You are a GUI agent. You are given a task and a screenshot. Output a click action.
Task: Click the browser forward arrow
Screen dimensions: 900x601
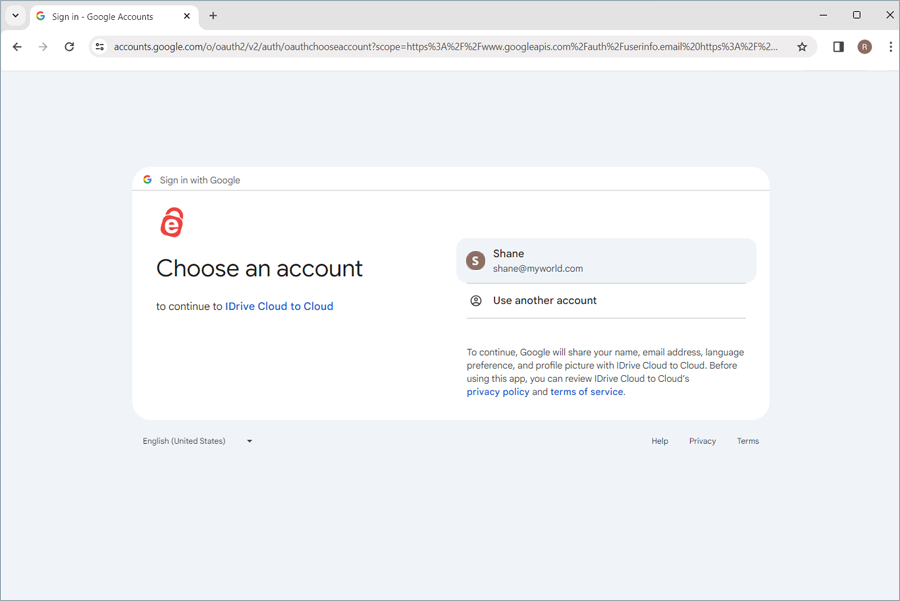pyautogui.click(x=43, y=47)
